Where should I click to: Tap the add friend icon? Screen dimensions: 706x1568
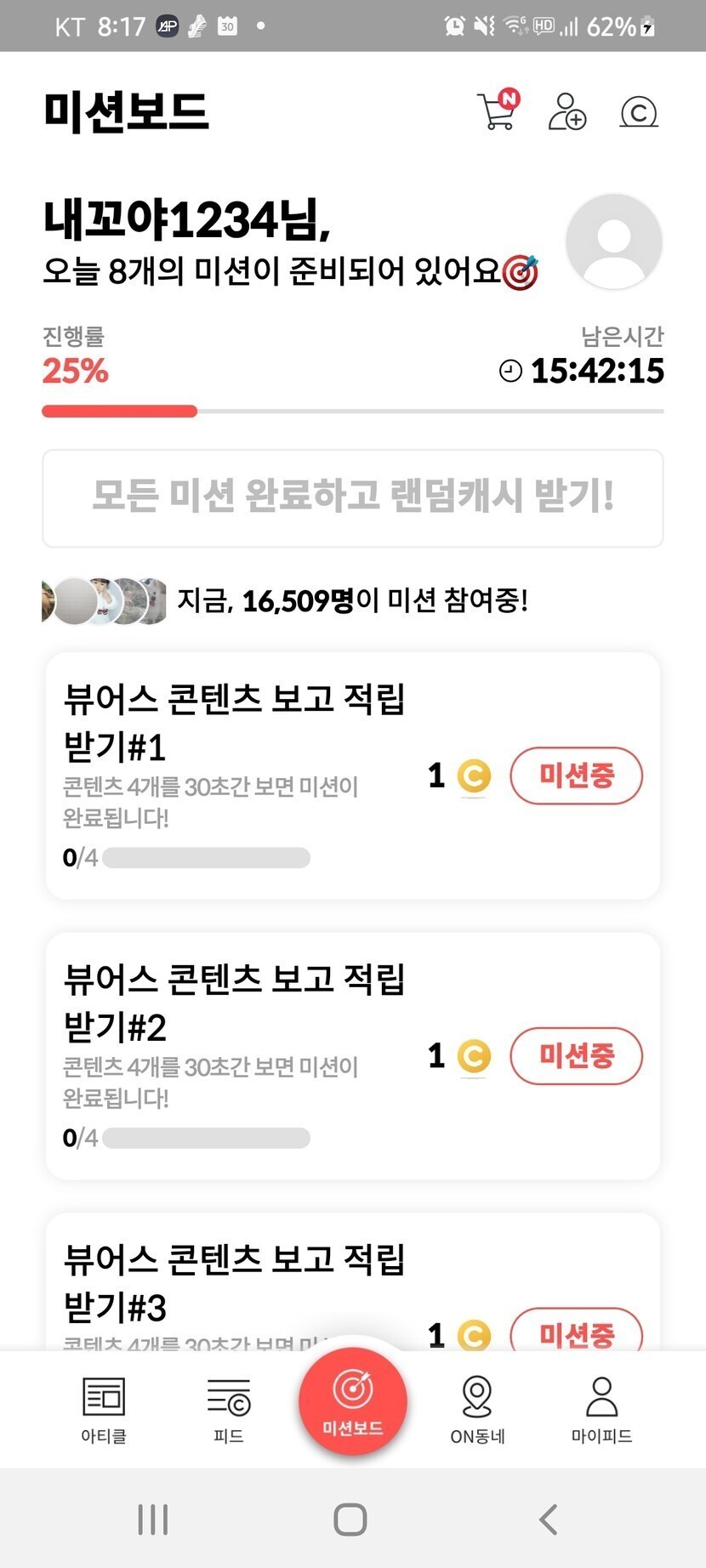567,111
